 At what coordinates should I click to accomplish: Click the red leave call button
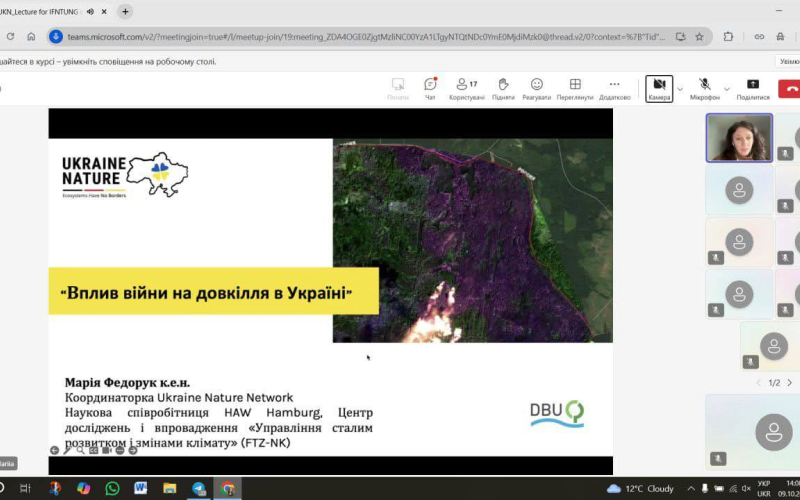[792, 88]
